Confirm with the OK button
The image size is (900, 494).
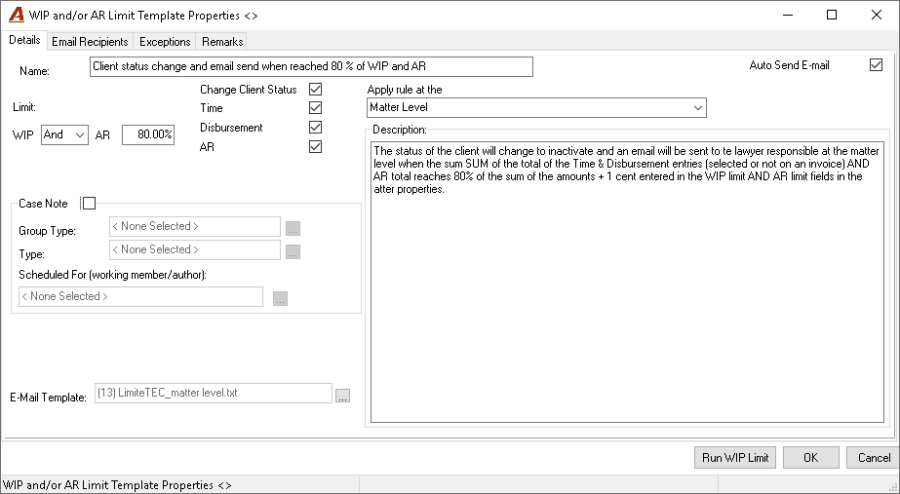810,457
